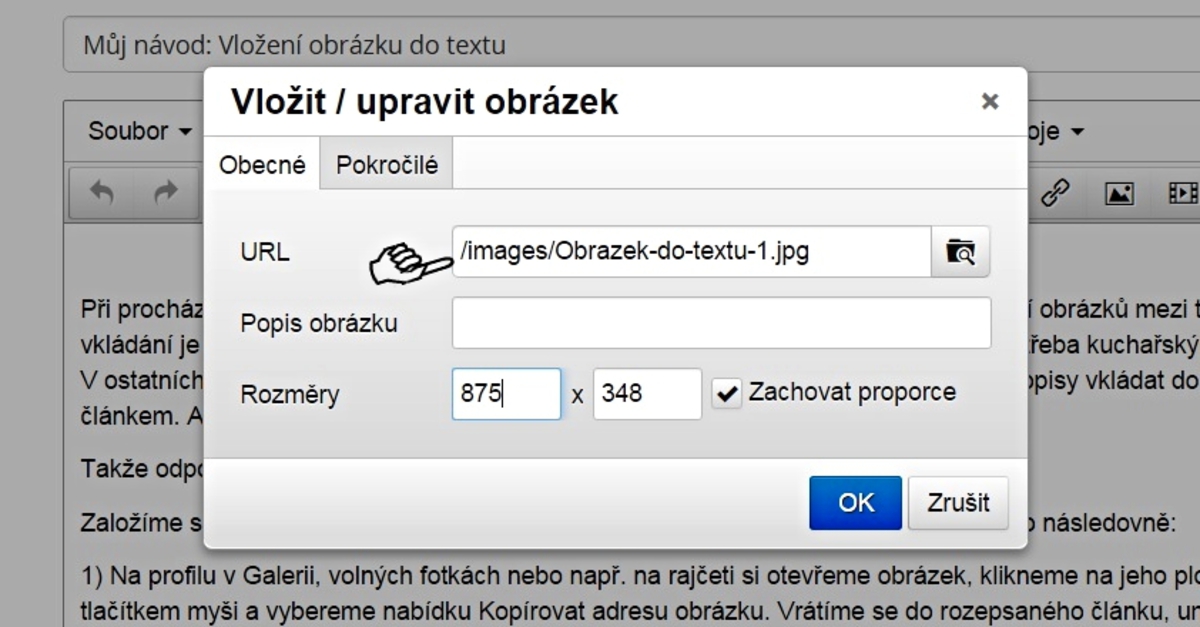Click the height field showing 348
This screenshot has width=1200, height=627.
click(x=646, y=394)
